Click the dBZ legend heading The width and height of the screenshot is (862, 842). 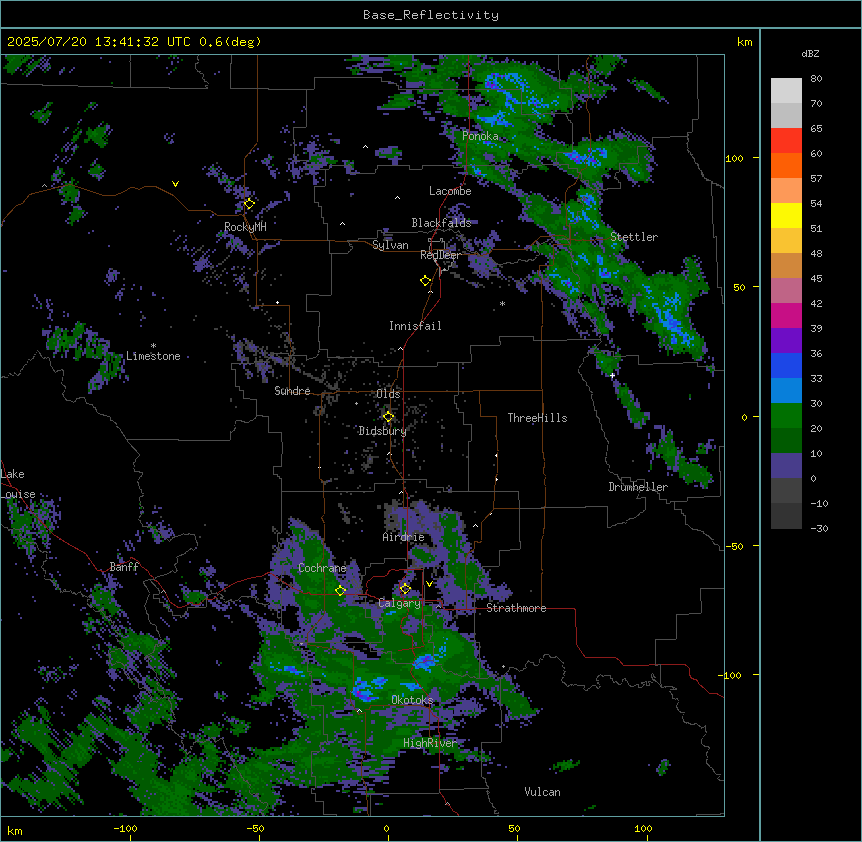point(810,53)
